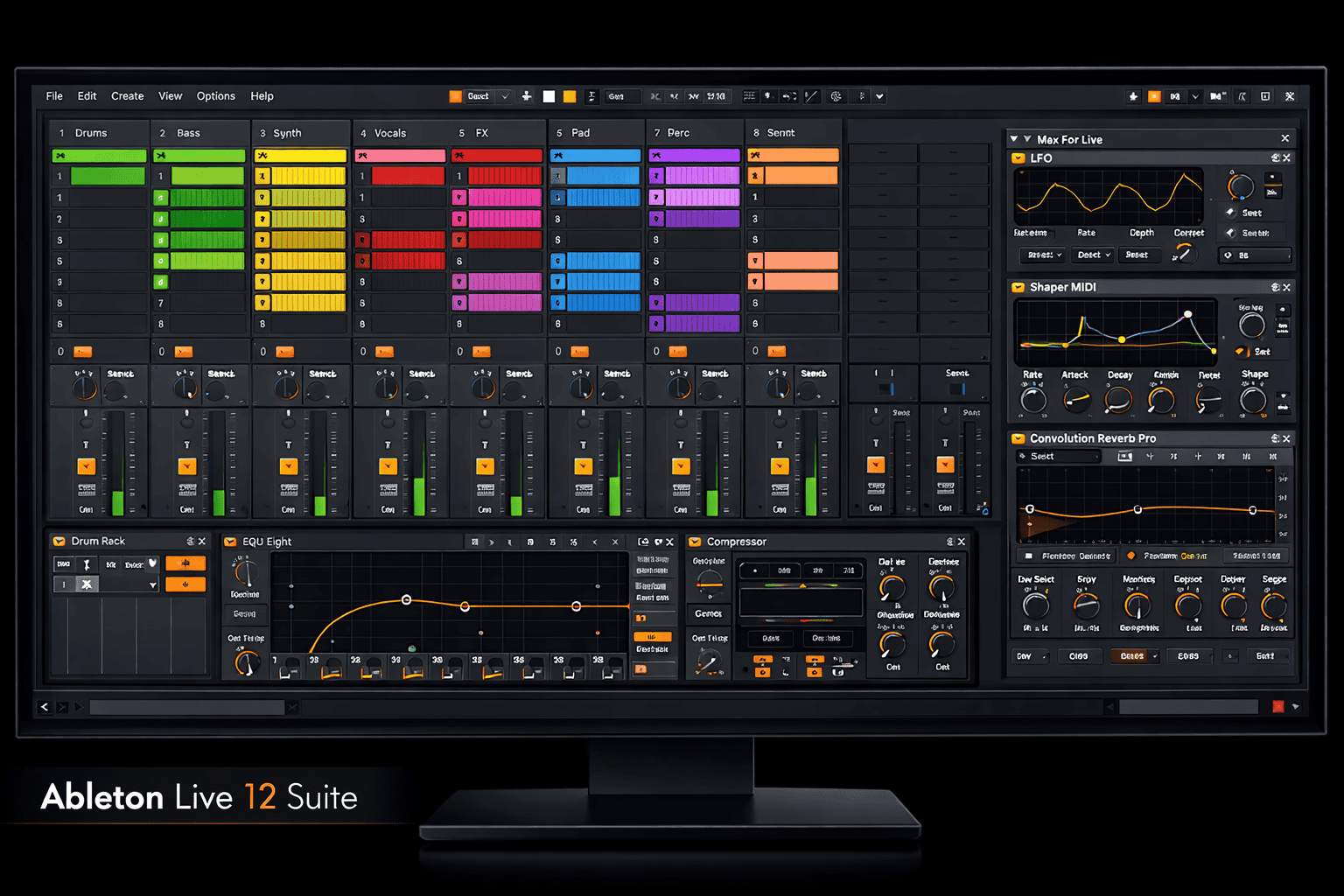Click the hot-swap icon on the EQ Eight header
The width and height of the screenshot is (1344, 896).
coord(644,541)
